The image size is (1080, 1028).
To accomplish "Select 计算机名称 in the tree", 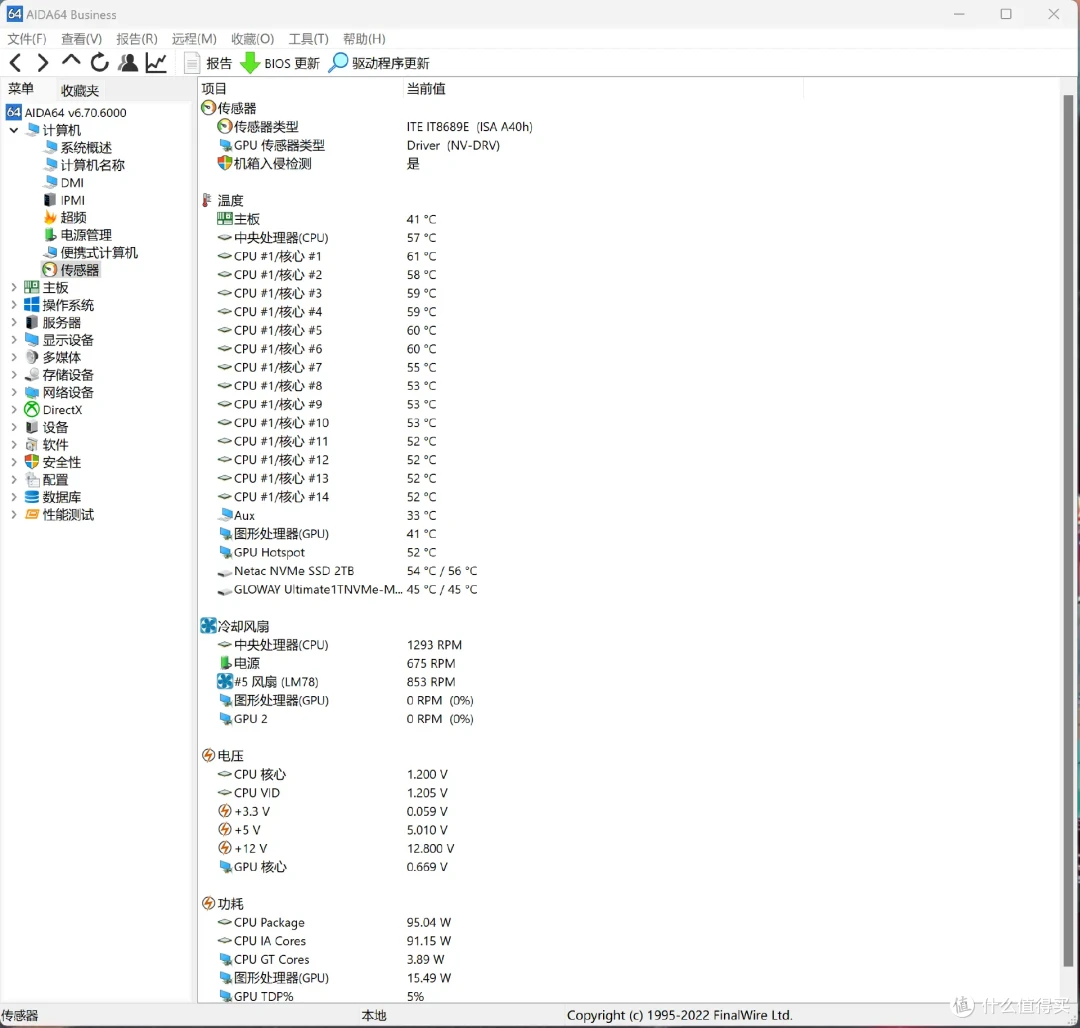I will pyautogui.click(x=84, y=165).
